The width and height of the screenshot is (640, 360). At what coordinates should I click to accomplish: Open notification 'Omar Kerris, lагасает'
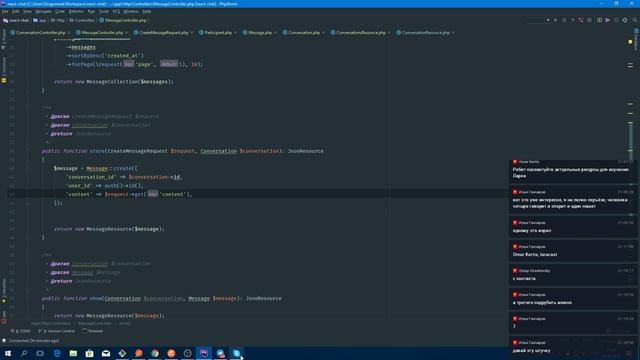coord(573,250)
